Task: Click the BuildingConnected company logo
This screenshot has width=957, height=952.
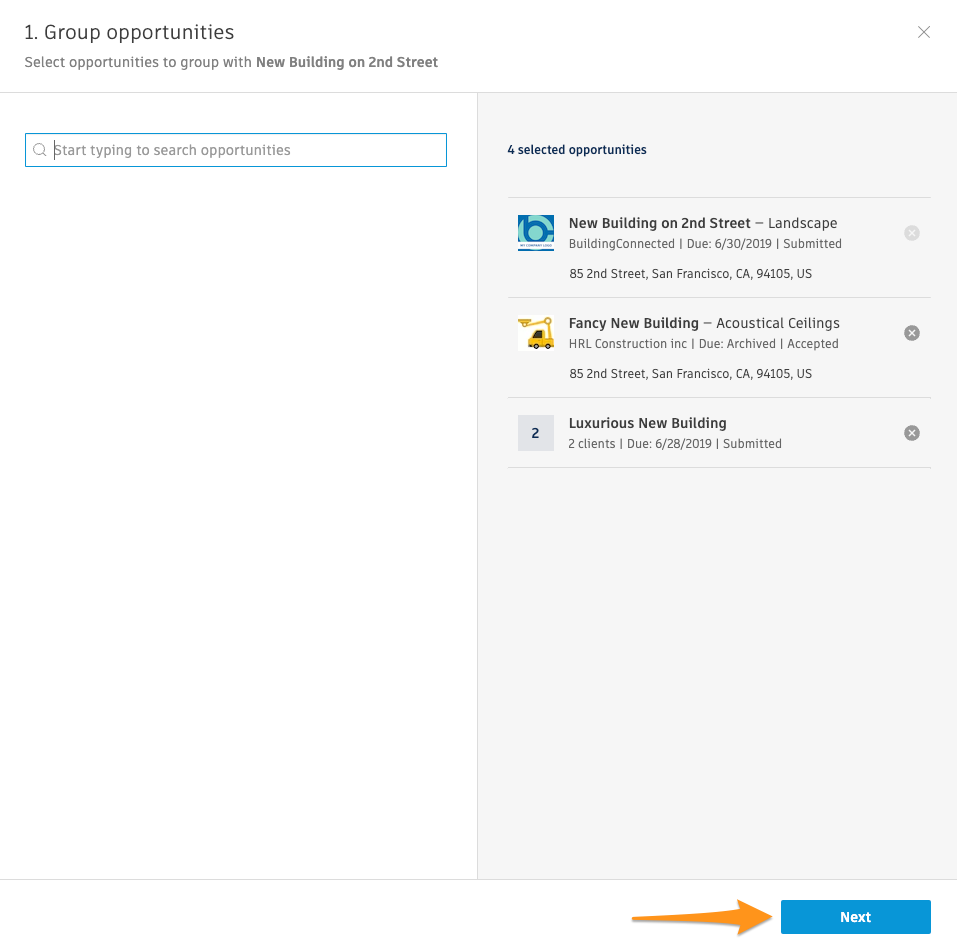Action: click(x=536, y=233)
